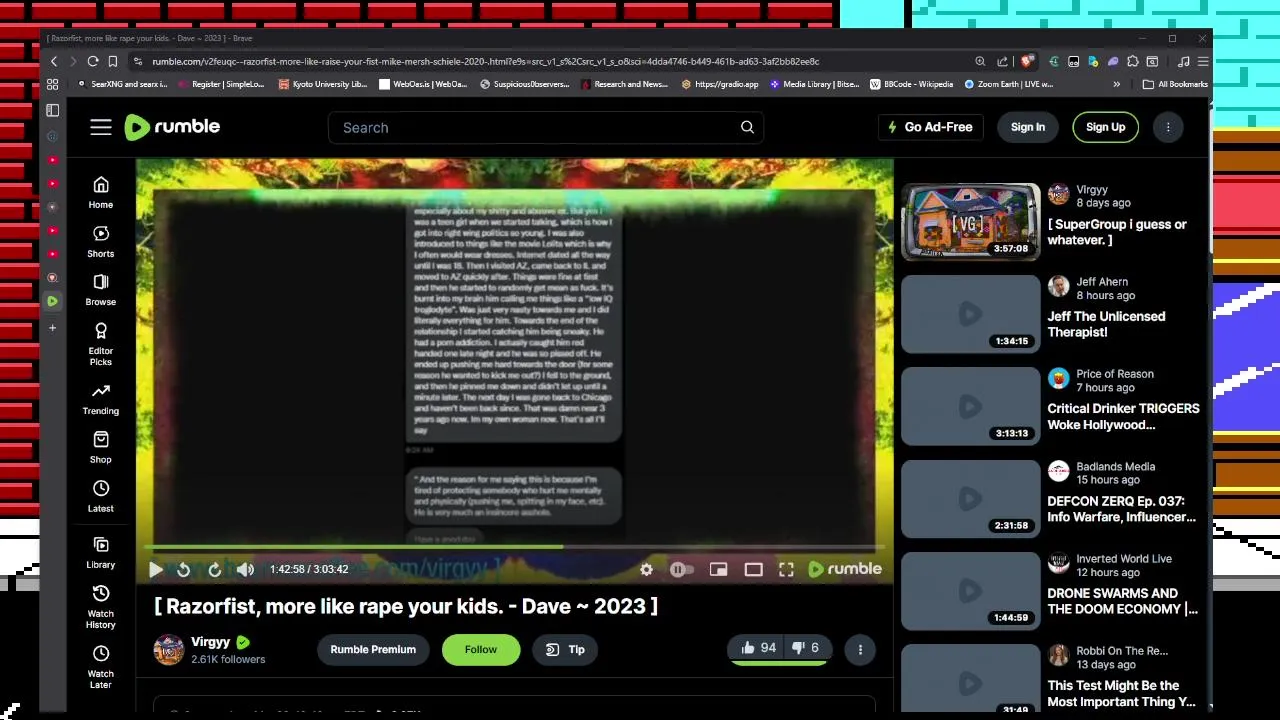Screen dimensions: 1280x720
Task: Open the Virgyy channel avatar
Action: (x=168, y=649)
